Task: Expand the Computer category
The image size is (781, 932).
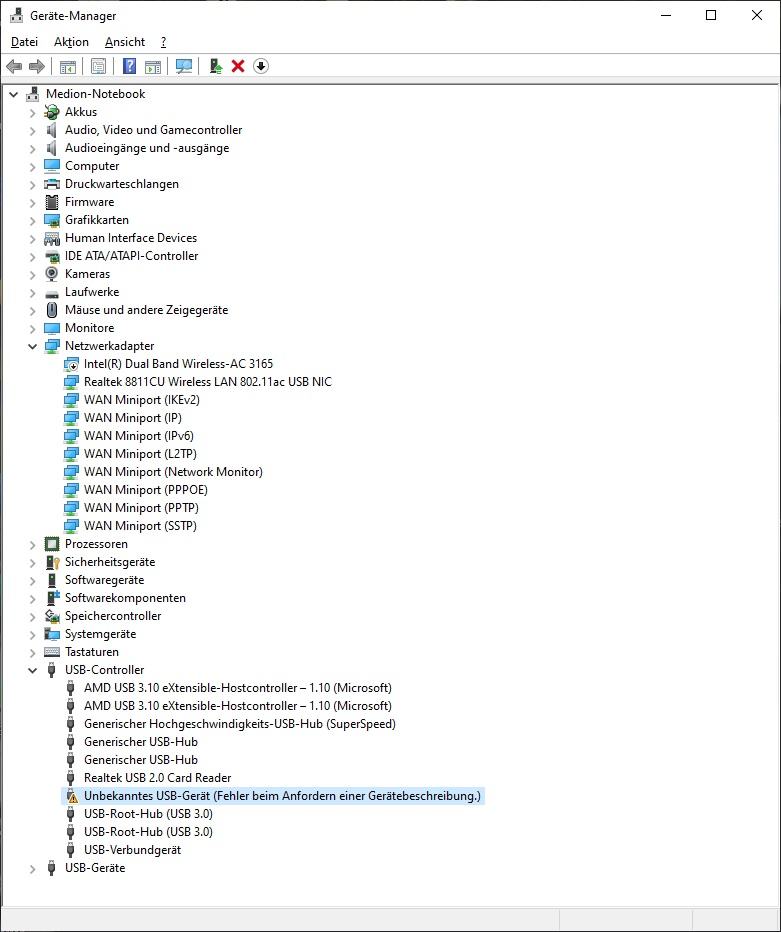Action: [x=32, y=166]
